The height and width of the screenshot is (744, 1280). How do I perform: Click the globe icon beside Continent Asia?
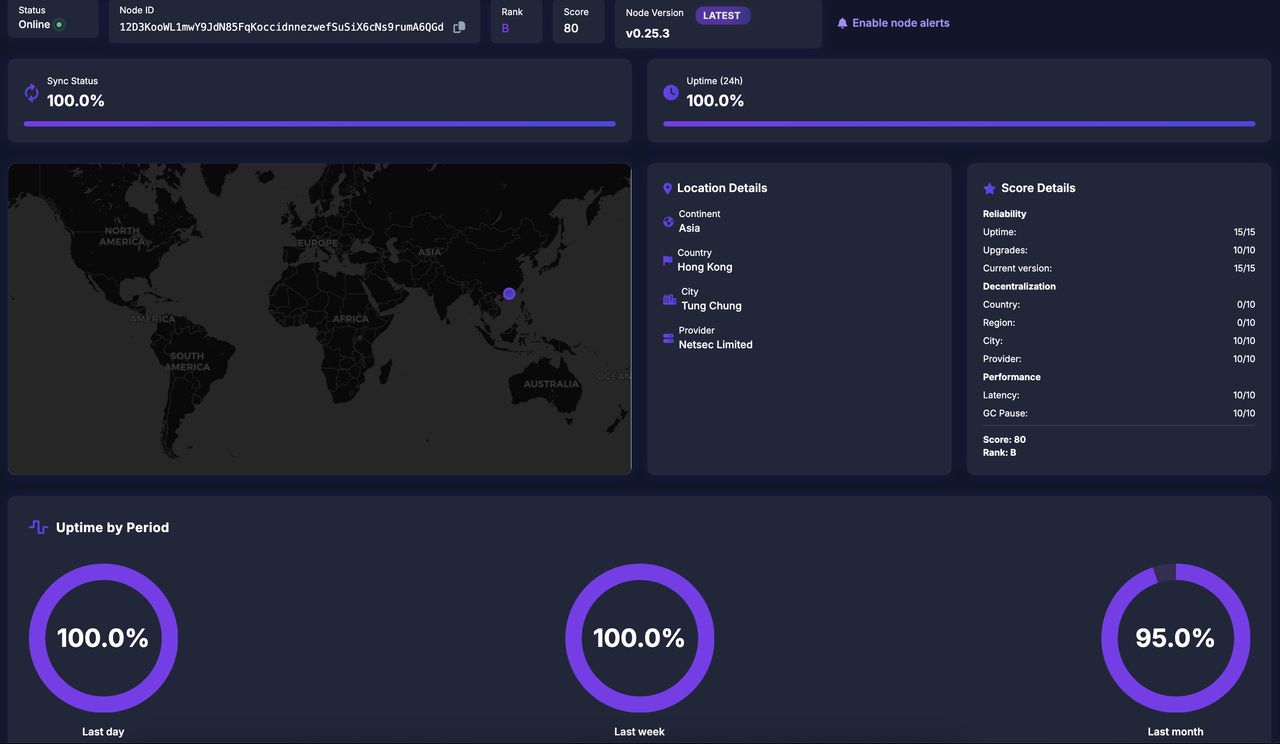(668, 220)
